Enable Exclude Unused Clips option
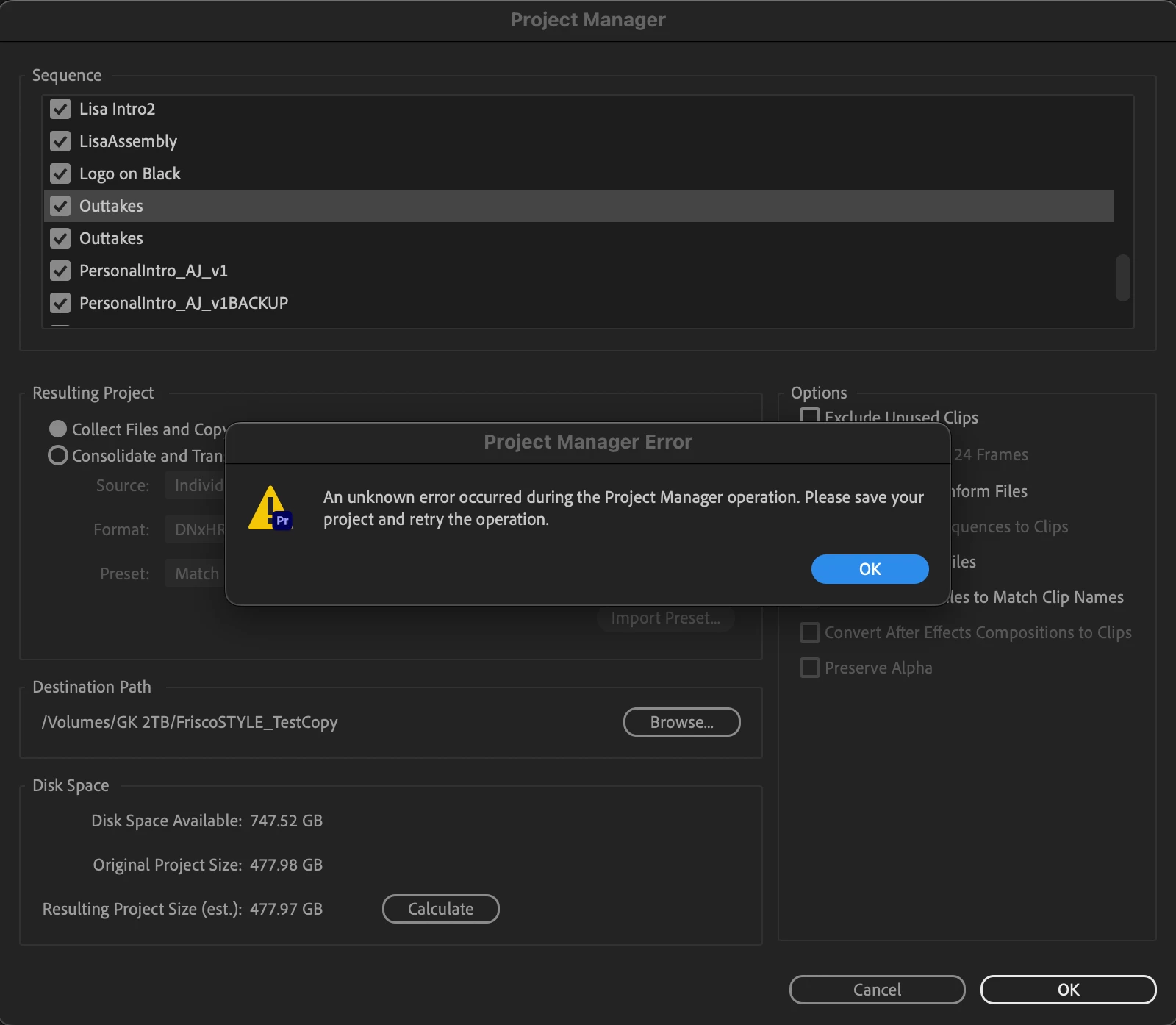Viewport: 1176px width, 1025px height. tap(809, 417)
